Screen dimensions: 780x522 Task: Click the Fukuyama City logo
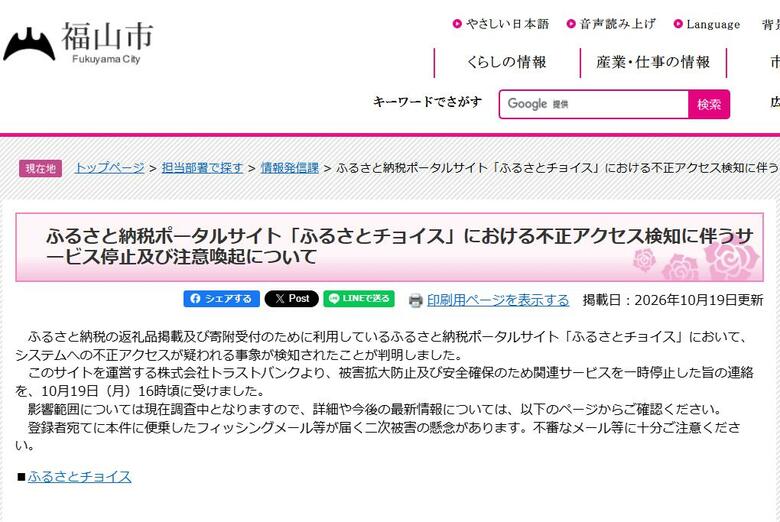(79, 44)
